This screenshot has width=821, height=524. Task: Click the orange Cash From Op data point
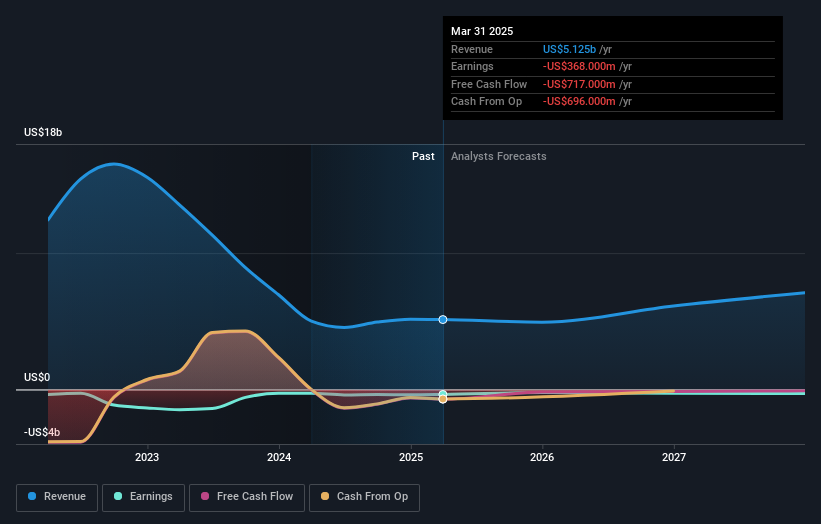tap(443, 399)
